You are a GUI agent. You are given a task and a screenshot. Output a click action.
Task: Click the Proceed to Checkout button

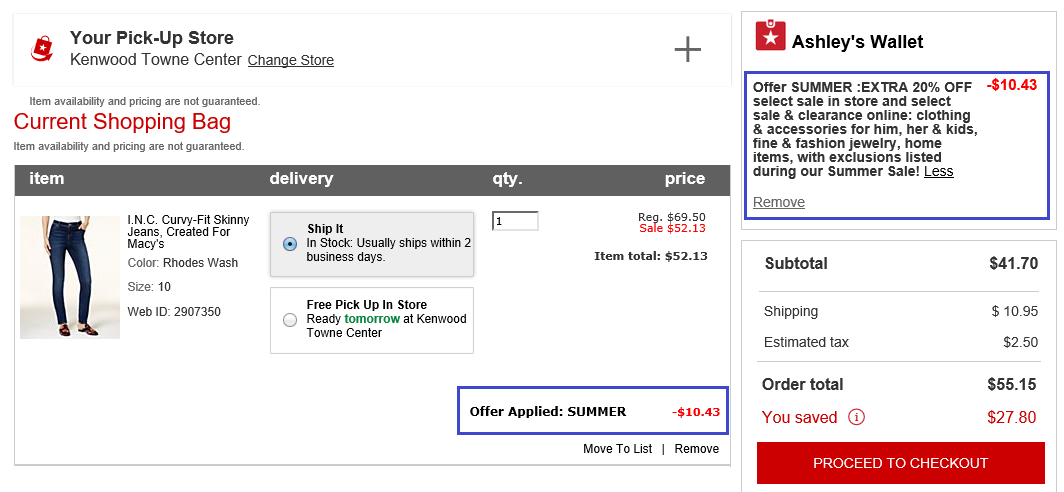tap(900, 463)
